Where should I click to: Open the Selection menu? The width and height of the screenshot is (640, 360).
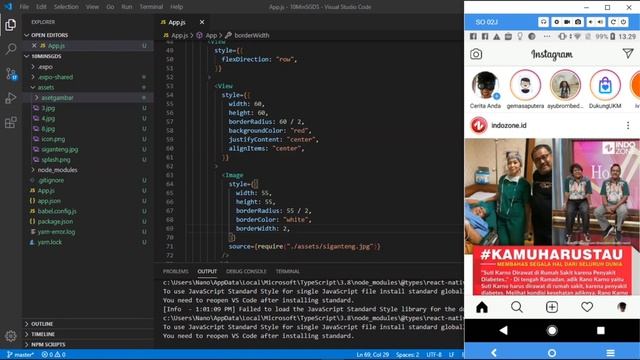tap(66, 7)
